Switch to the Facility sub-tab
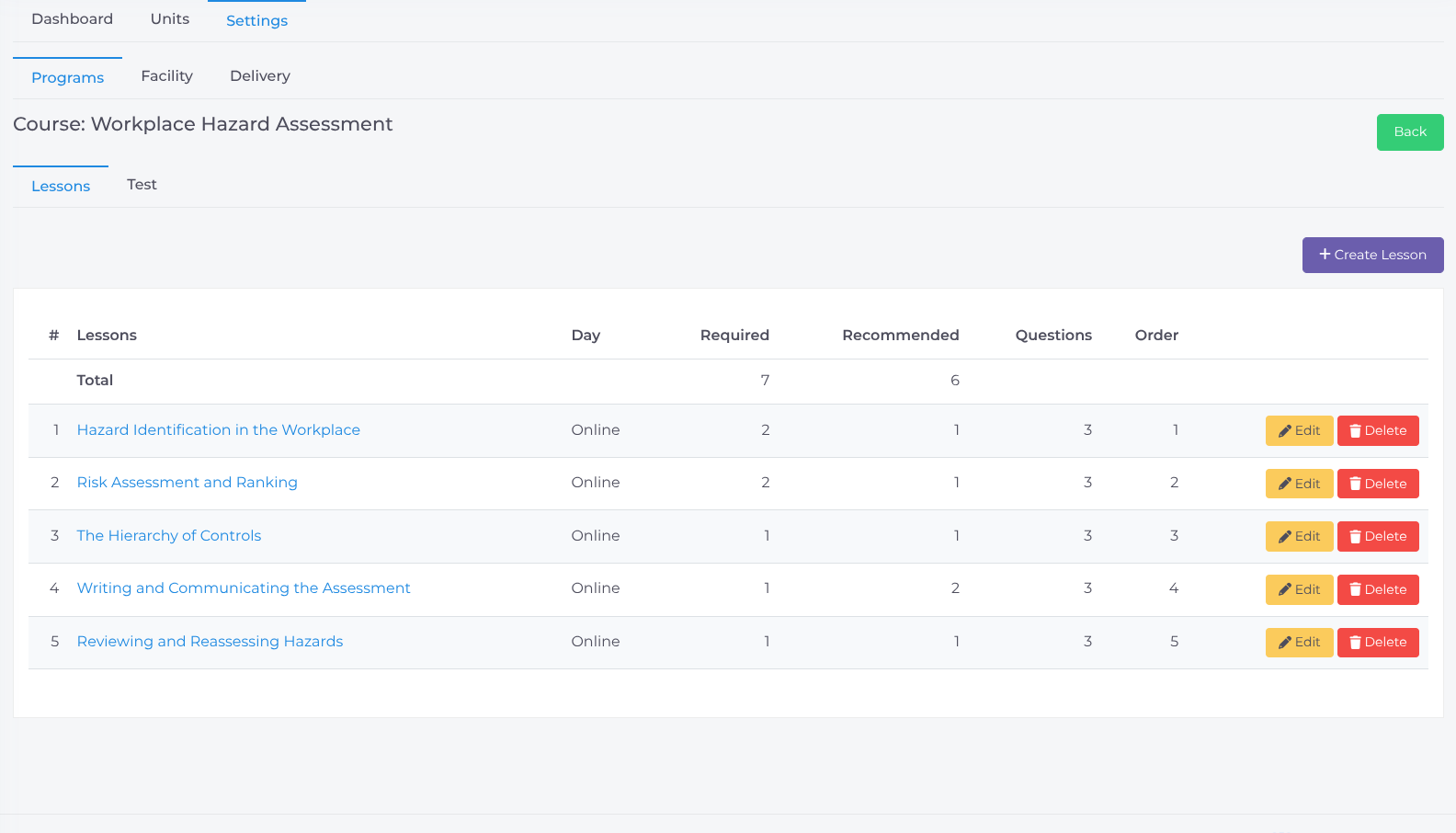Viewport: 1456px width, 833px height. point(167,76)
